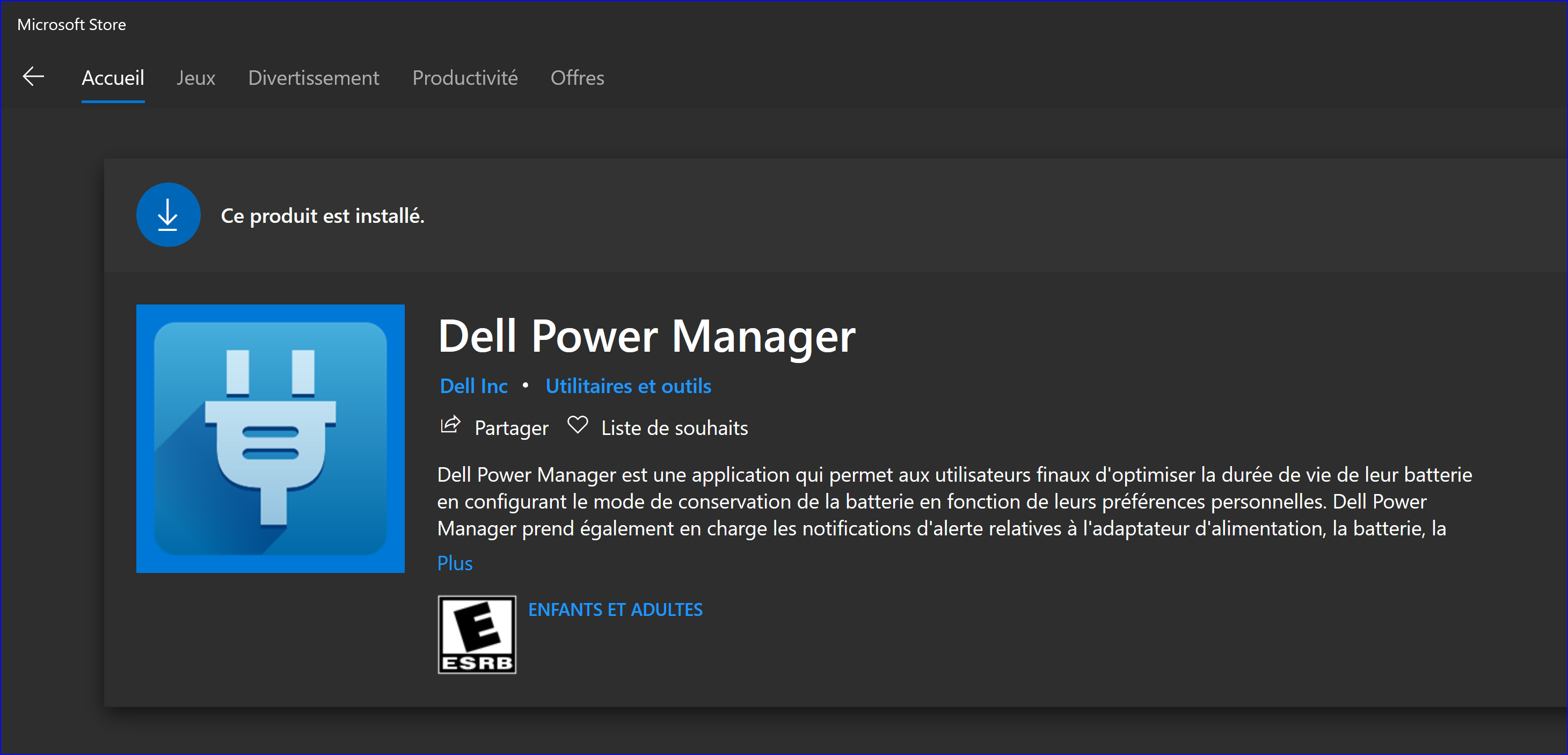Click the ESRB rating badge
The image size is (1568, 755).
[477, 634]
